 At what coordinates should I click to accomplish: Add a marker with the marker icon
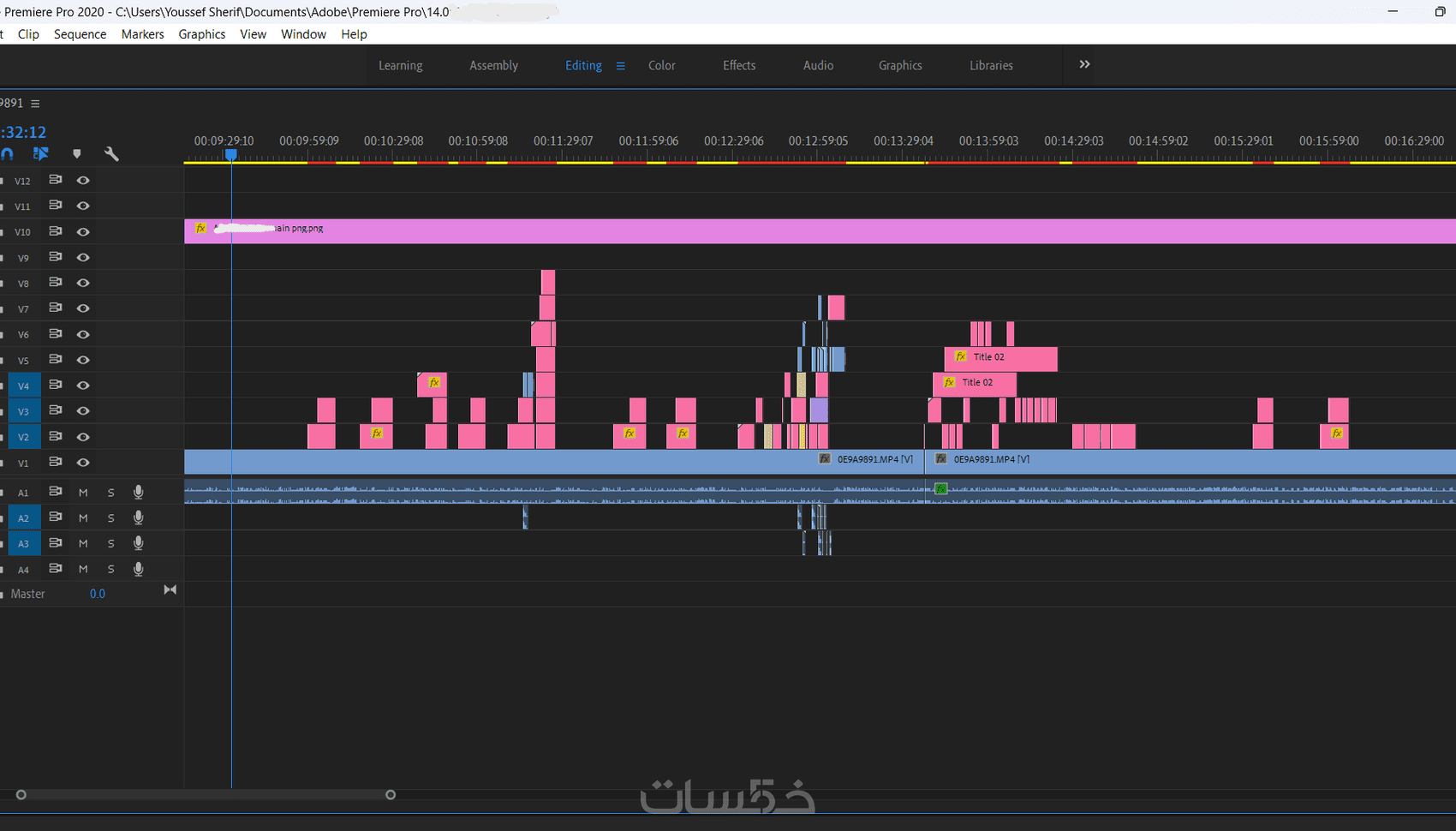click(77, 154)
